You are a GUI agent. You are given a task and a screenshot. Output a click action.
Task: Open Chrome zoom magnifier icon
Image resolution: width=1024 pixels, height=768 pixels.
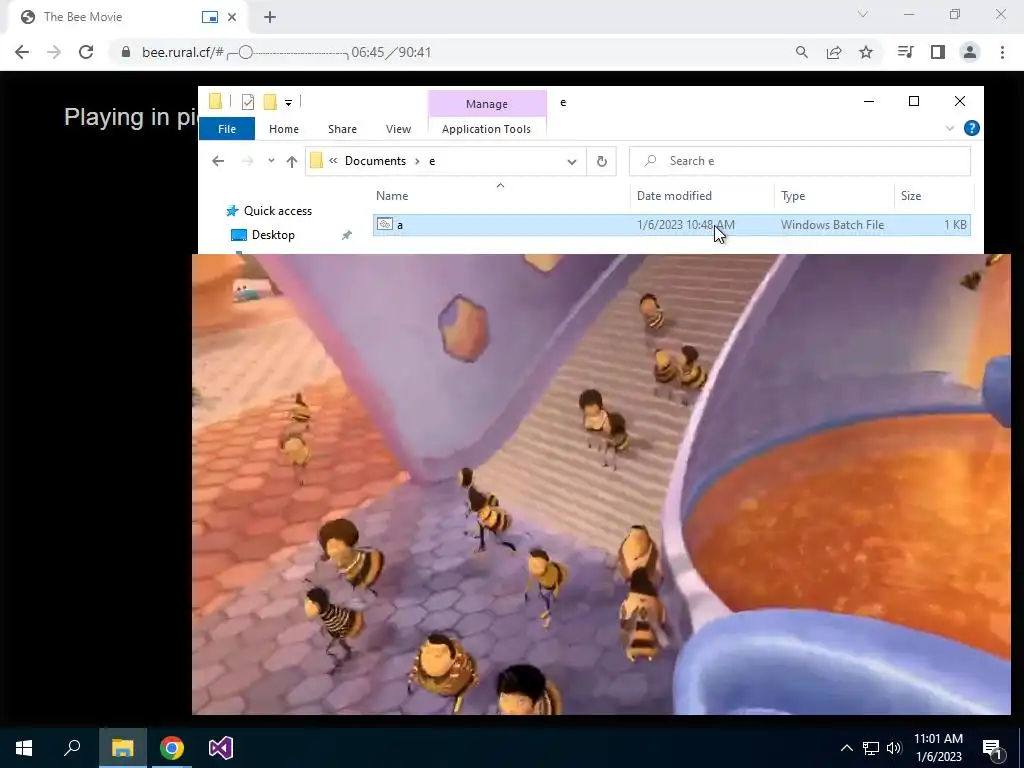click(x=802, y=52)
